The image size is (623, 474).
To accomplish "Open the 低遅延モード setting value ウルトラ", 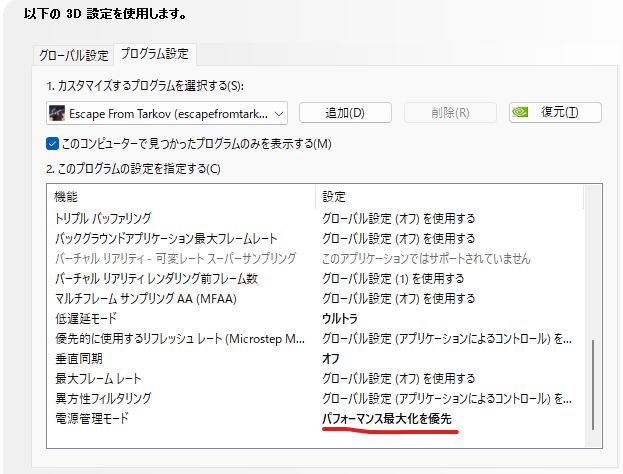I will 342,318.
